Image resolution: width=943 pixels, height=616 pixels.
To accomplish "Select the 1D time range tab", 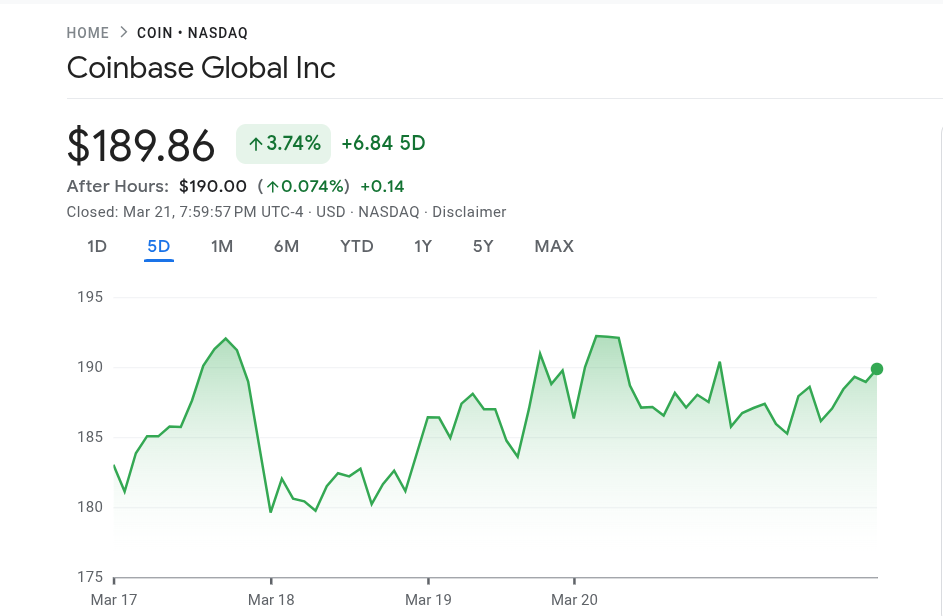I will point(97,247).
